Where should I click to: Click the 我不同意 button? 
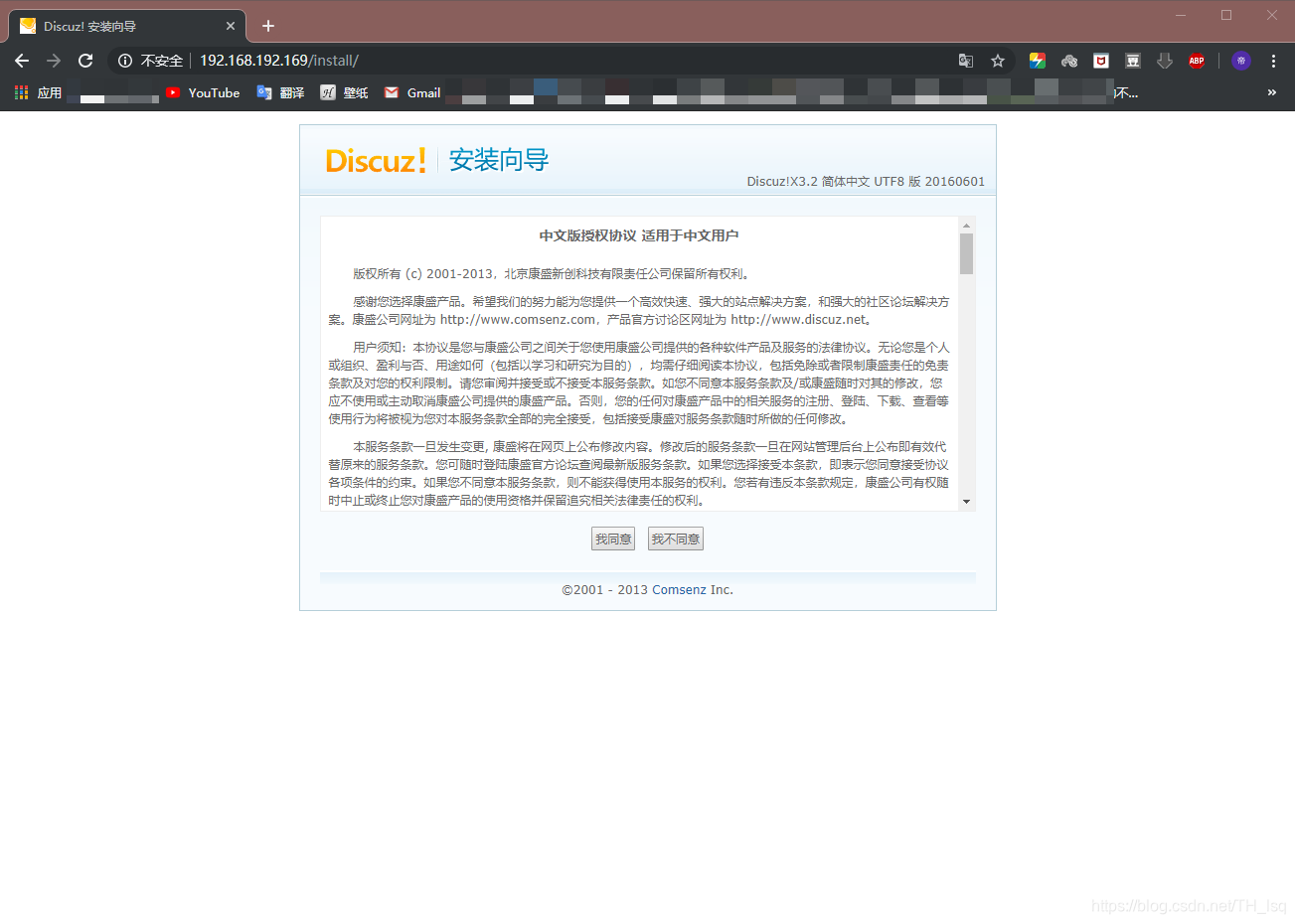676,539
